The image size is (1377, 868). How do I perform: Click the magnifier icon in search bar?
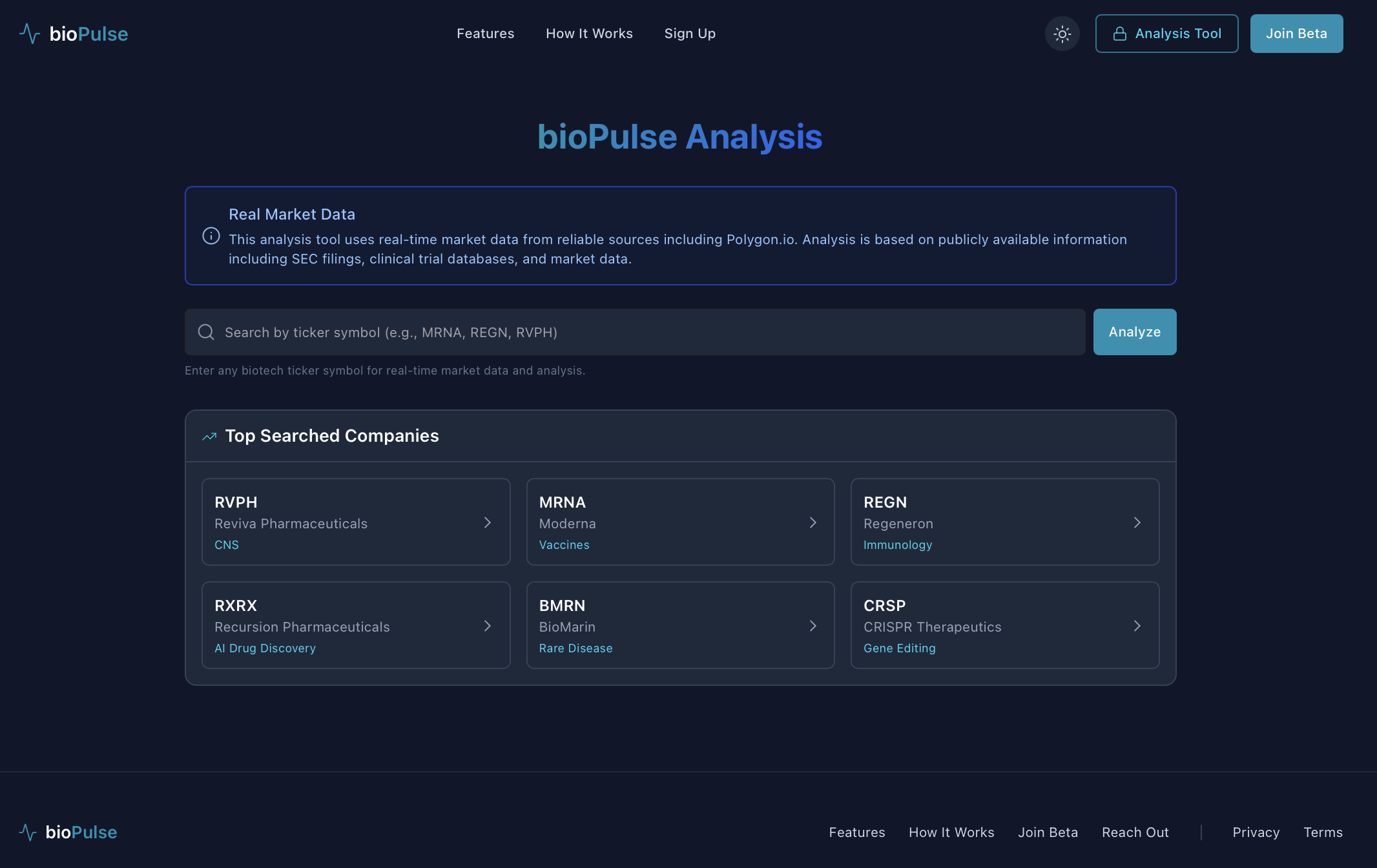point(206,332)
